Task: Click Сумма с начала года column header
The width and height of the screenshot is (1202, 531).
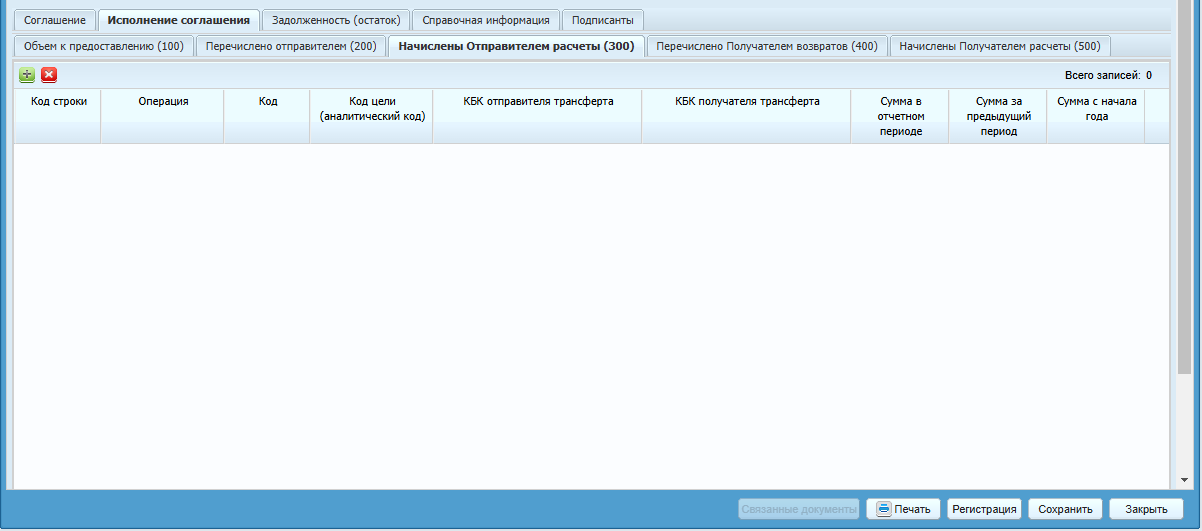Action: pos(1096,108)
